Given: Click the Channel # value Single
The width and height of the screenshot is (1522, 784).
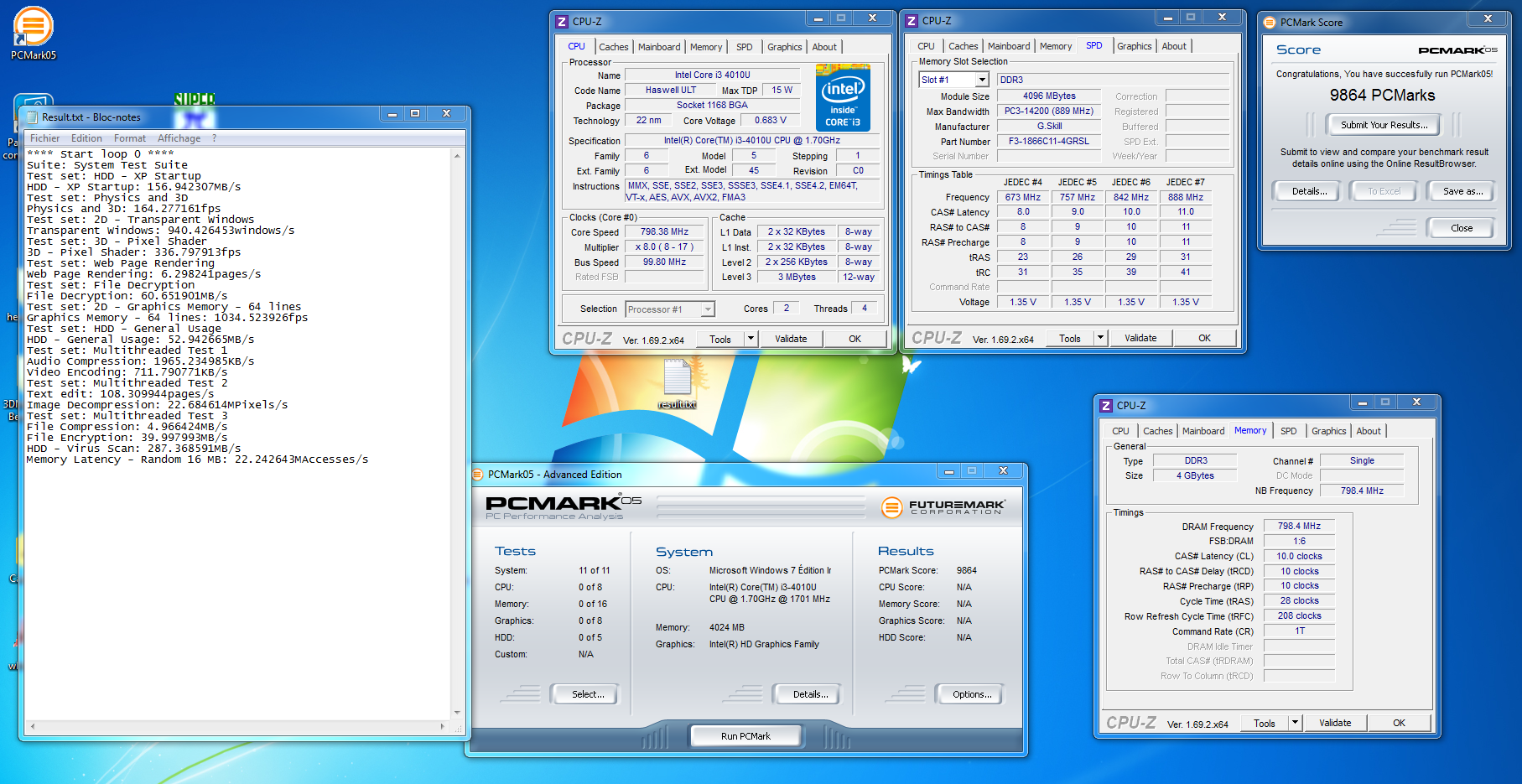Looking at the screenshot, I should (1362, 460).
